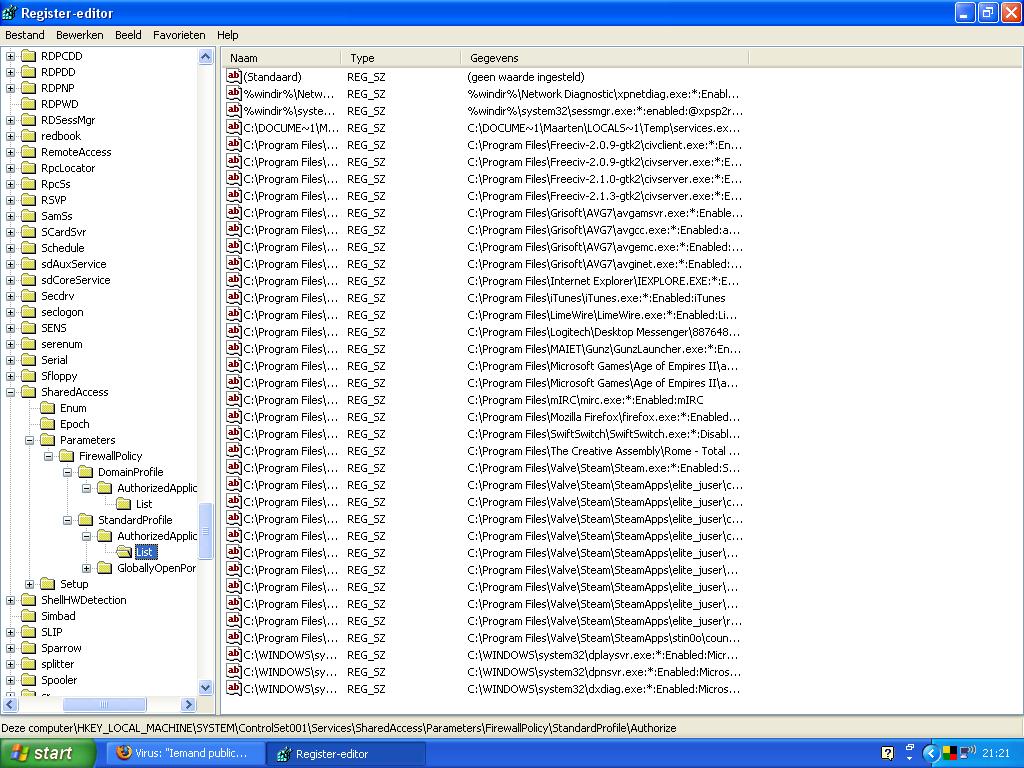Click the RDPCDD folder icon
1024x768 pixels.
click(x=28, y=56)
